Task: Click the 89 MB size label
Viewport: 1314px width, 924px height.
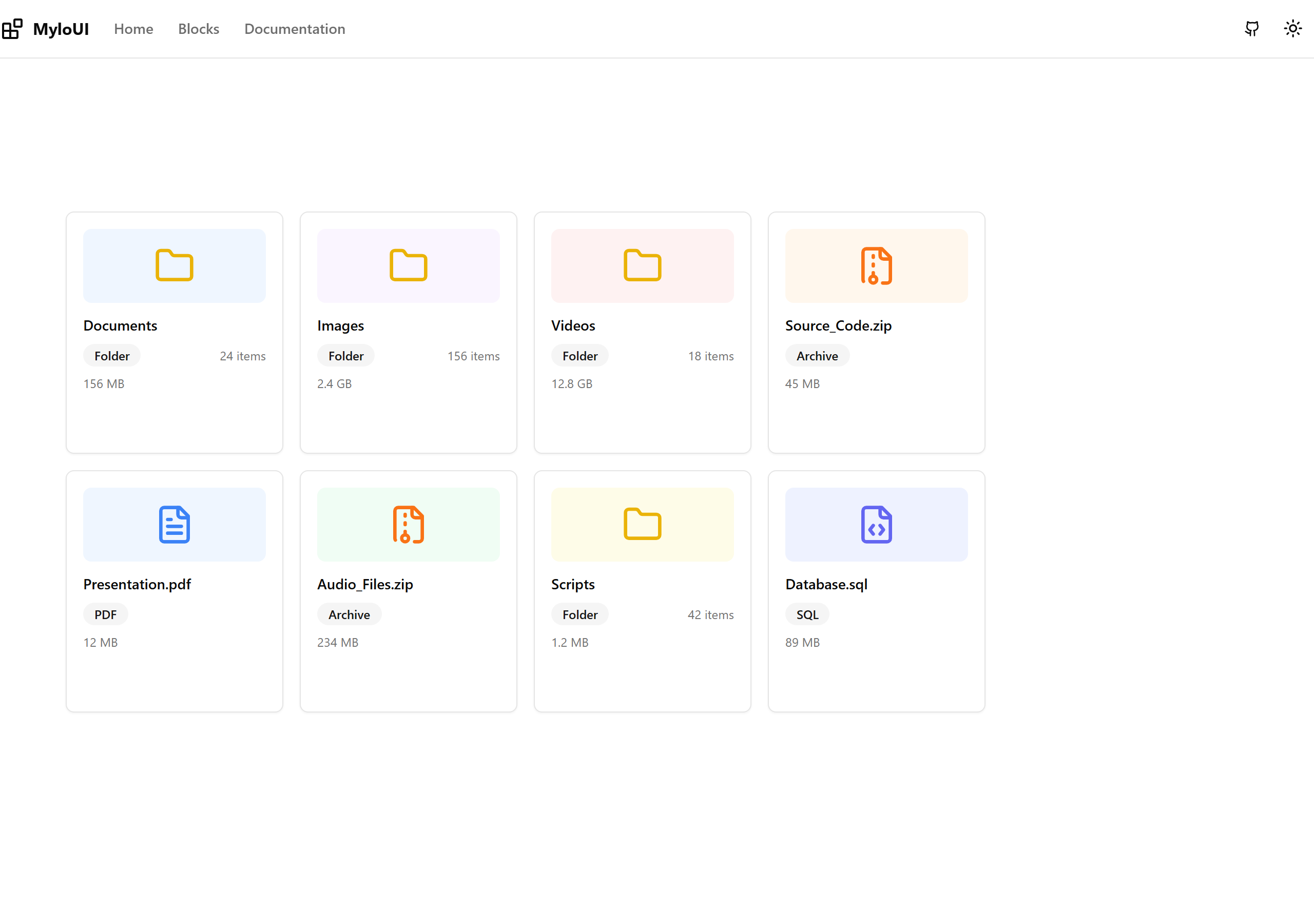Action: point(803,642)
